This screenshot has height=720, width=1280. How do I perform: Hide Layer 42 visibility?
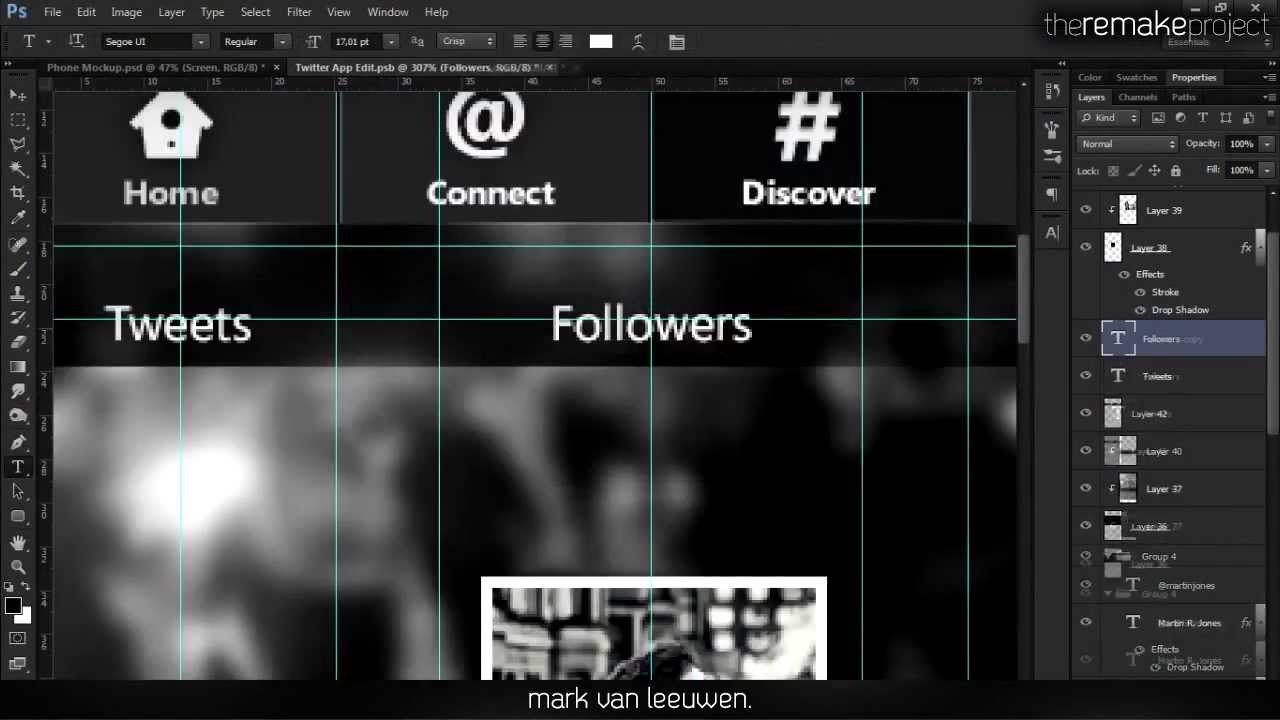click(1086, 413)
